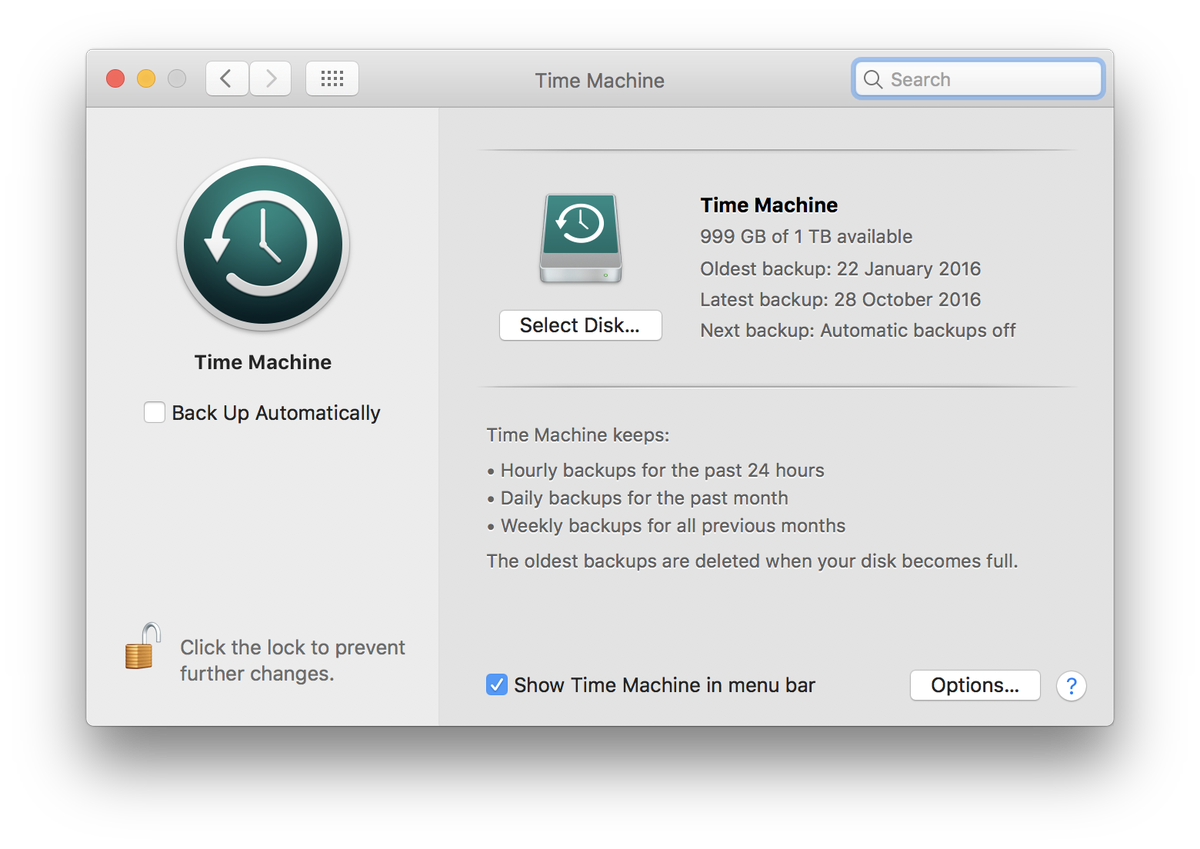Click 'Click the lock to prevent' text
This screenshot has width=1200, height=849.
coord(293,648)
